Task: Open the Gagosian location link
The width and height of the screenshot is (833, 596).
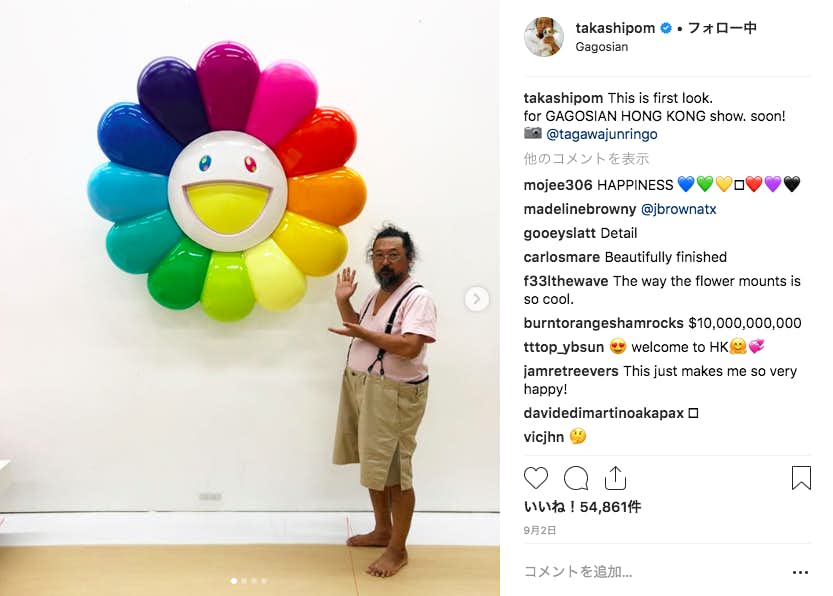Action: [x=601, y=47]
